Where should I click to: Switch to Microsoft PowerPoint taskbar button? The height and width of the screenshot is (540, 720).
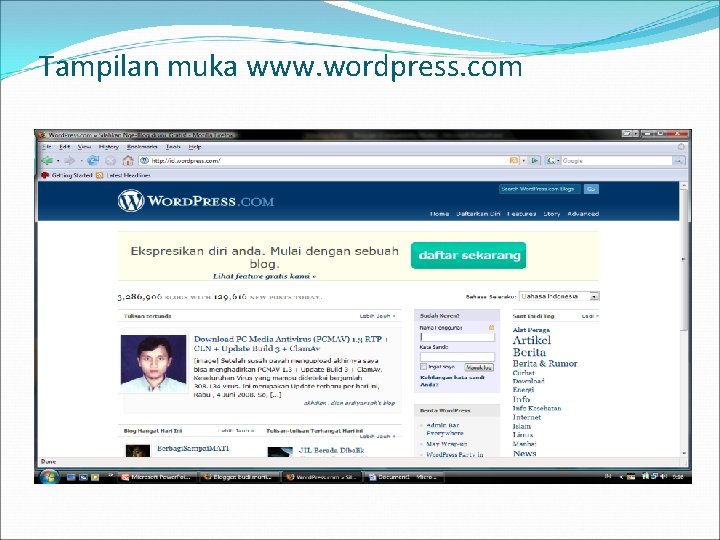pos(158,477)
